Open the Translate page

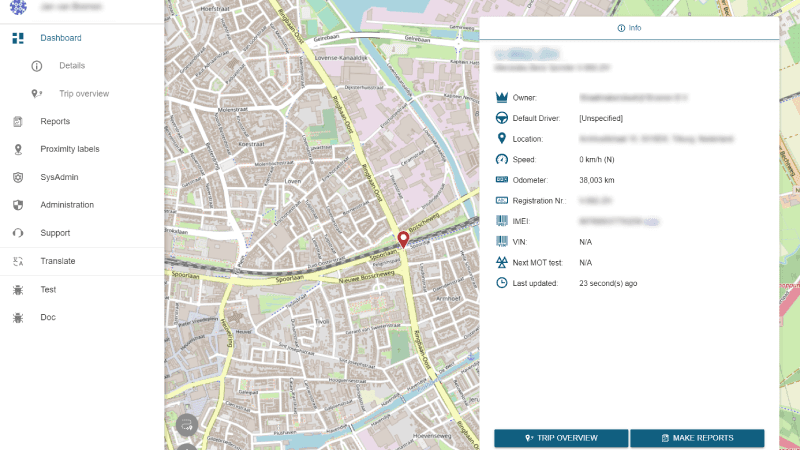point(58,261)
